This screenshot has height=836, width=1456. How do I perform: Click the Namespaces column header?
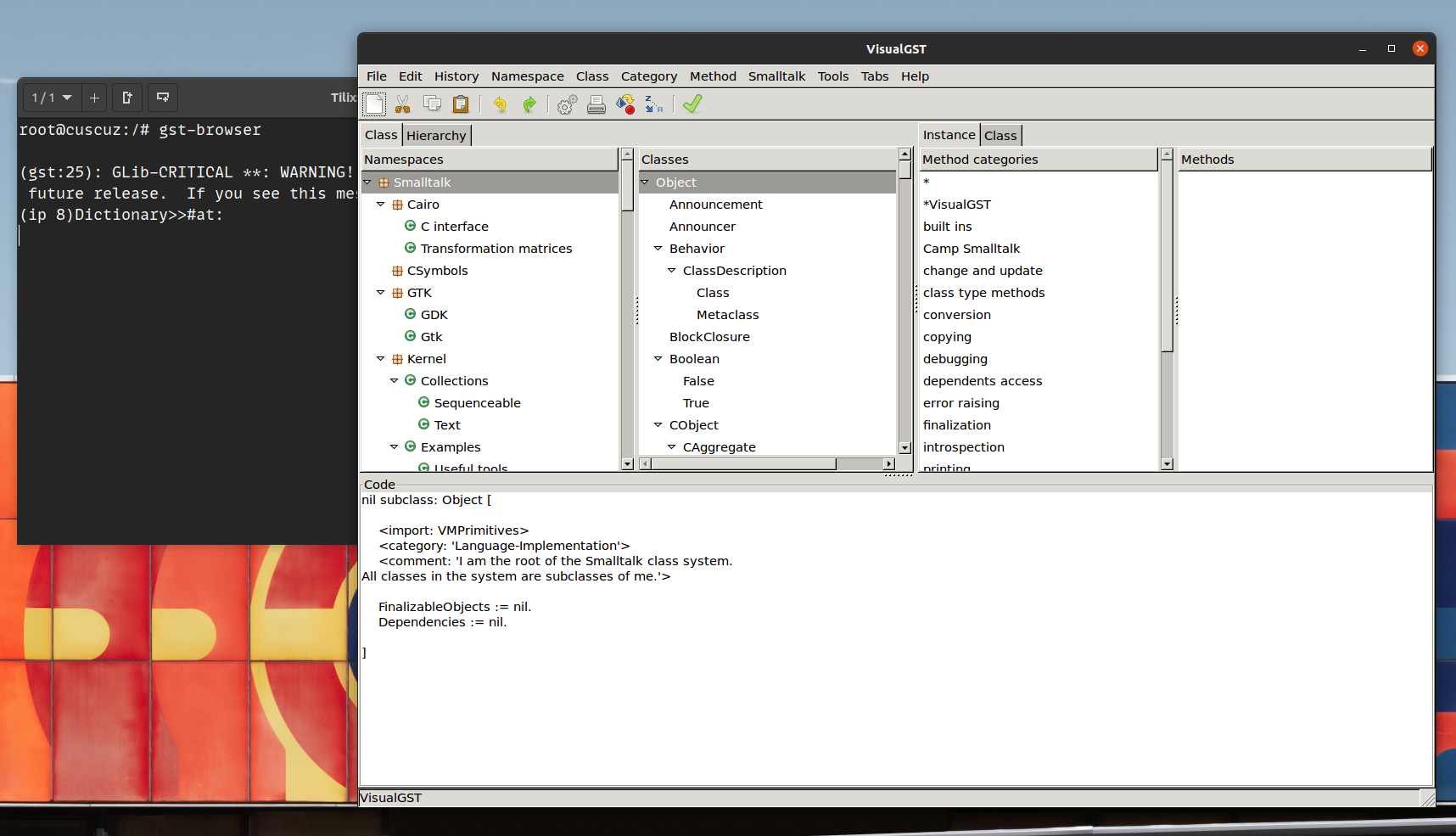(x=490, y=160)
